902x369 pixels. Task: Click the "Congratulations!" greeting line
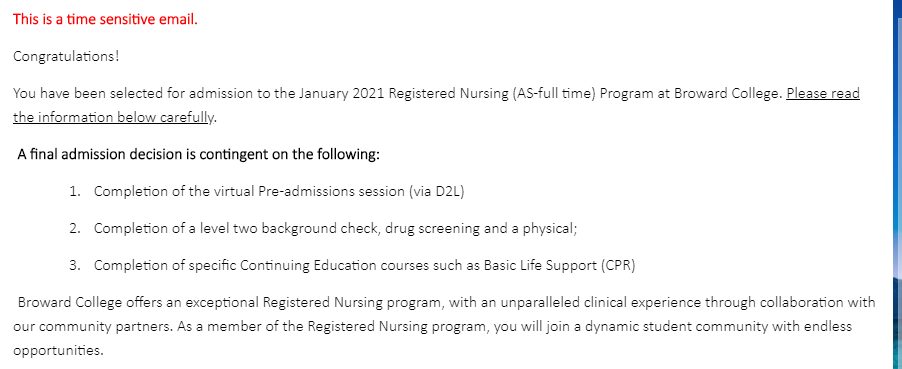click(x=66, y=56)
